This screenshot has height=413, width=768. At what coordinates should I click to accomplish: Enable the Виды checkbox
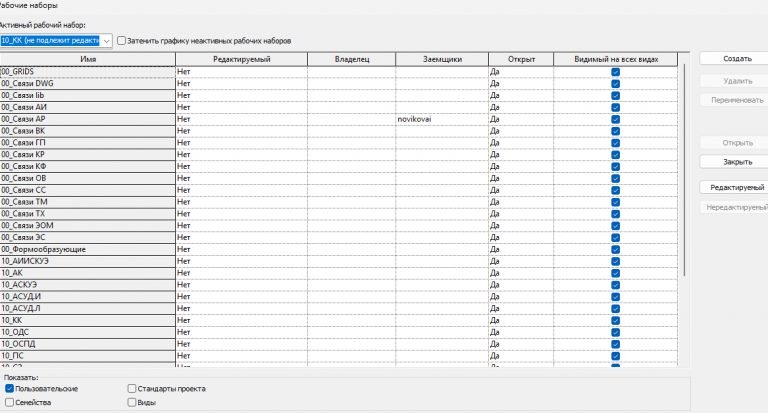(132, 402)
